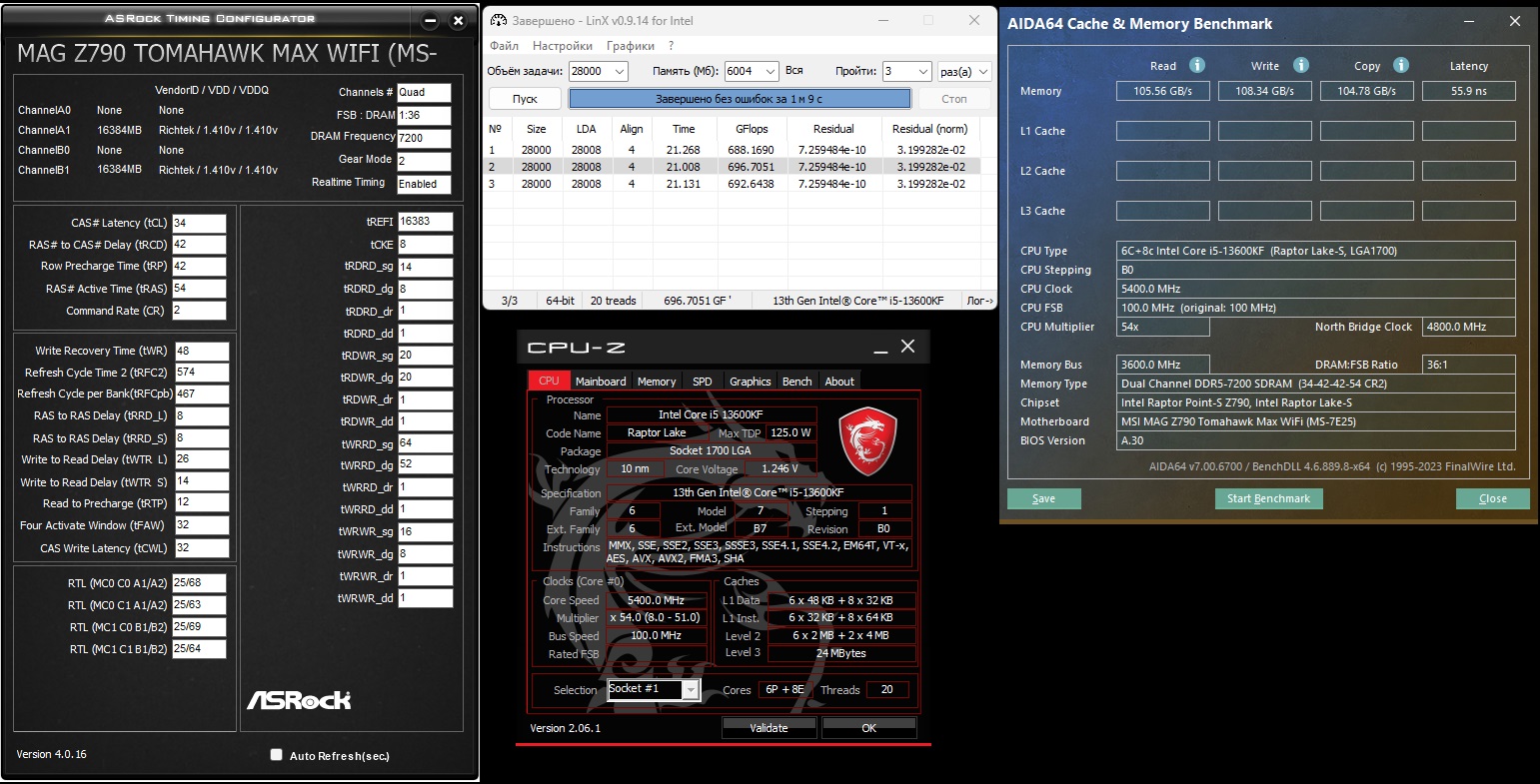Open the Графики menu in LinX
1540x784 pixels.
coord(631,46)
